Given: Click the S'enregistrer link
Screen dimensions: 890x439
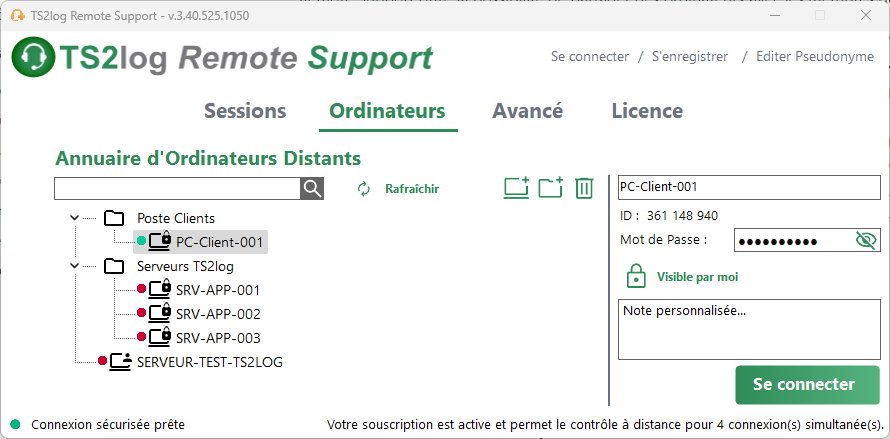Looking at the screenshot, I should [690, 57].
